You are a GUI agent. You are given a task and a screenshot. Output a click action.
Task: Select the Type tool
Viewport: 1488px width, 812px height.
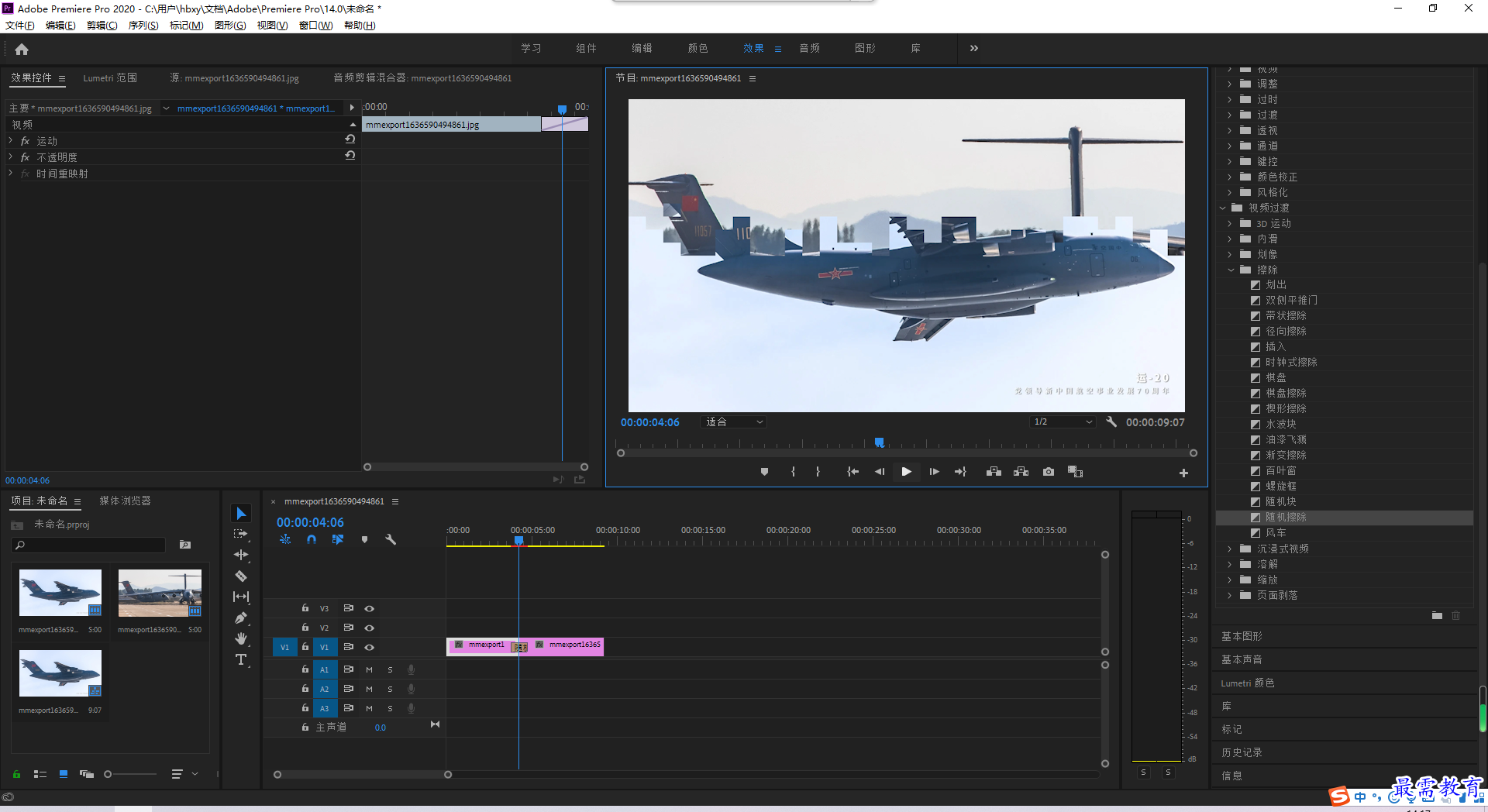coord(241,659)
